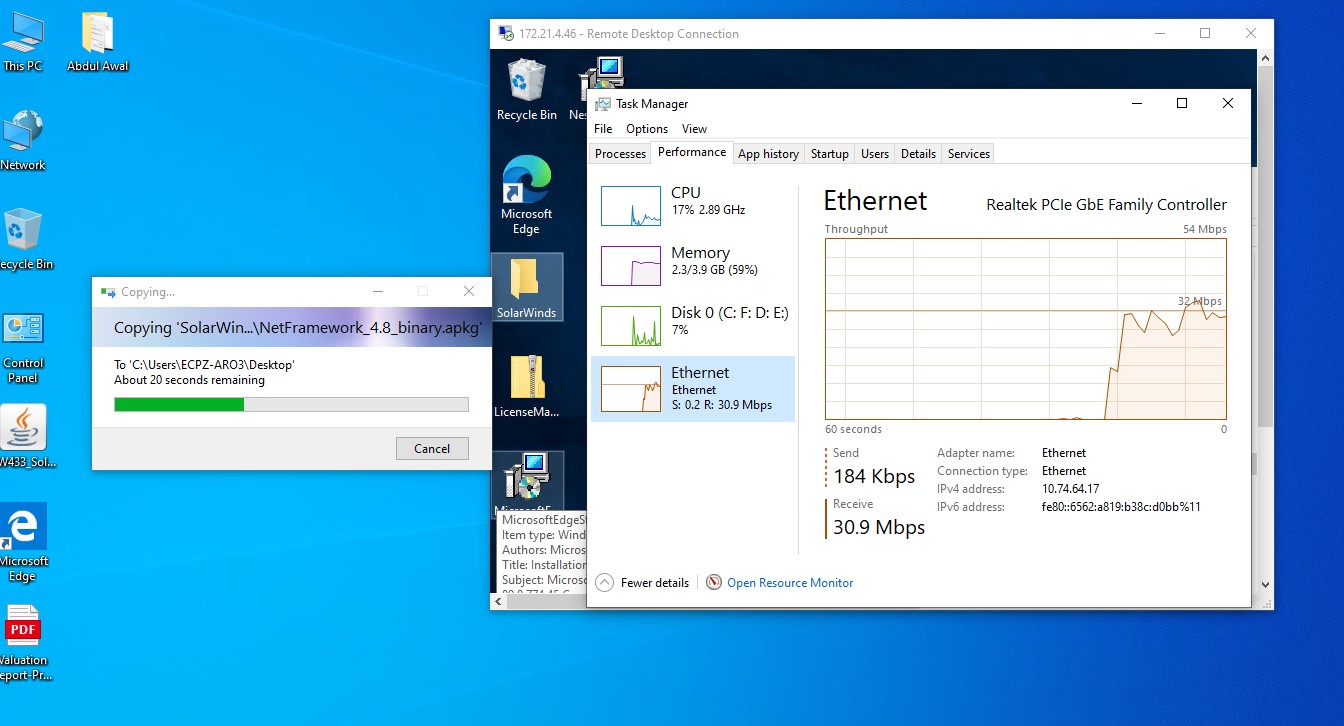Click the Adapter name Ethernet value
The height and width of the screenshot is (726, 1344).
pyautogui.click(x=1064, y=453)
